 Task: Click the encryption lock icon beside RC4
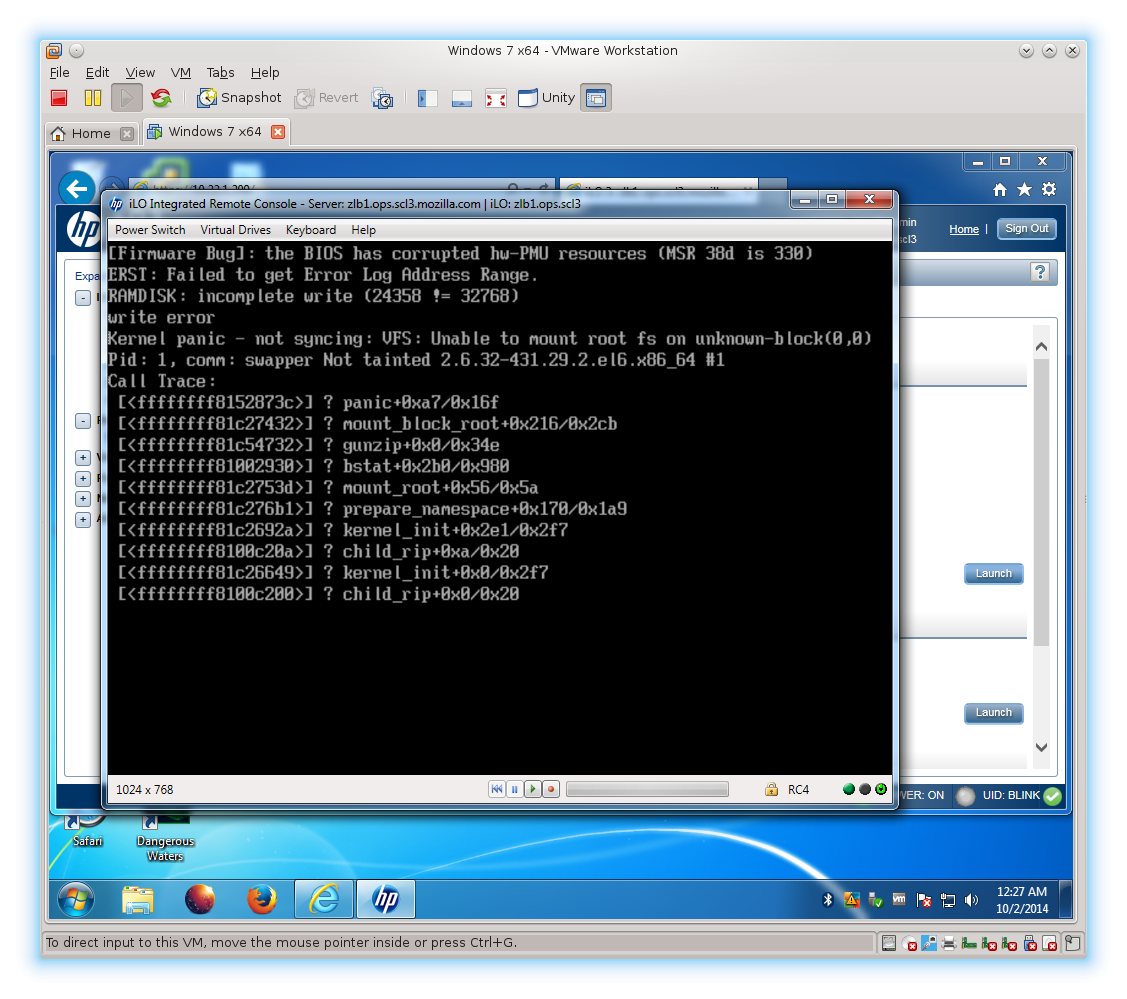pyautogui.click(x=771, y=789)
